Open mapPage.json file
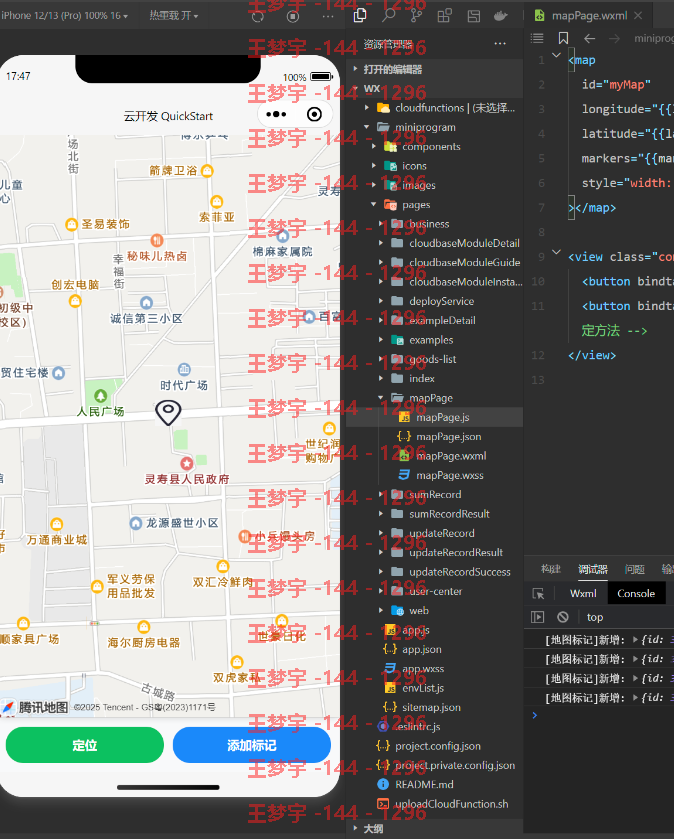Image resolution: width=674 pixels, height=839 pixels. pyautogui.click(x=434, y=437)
